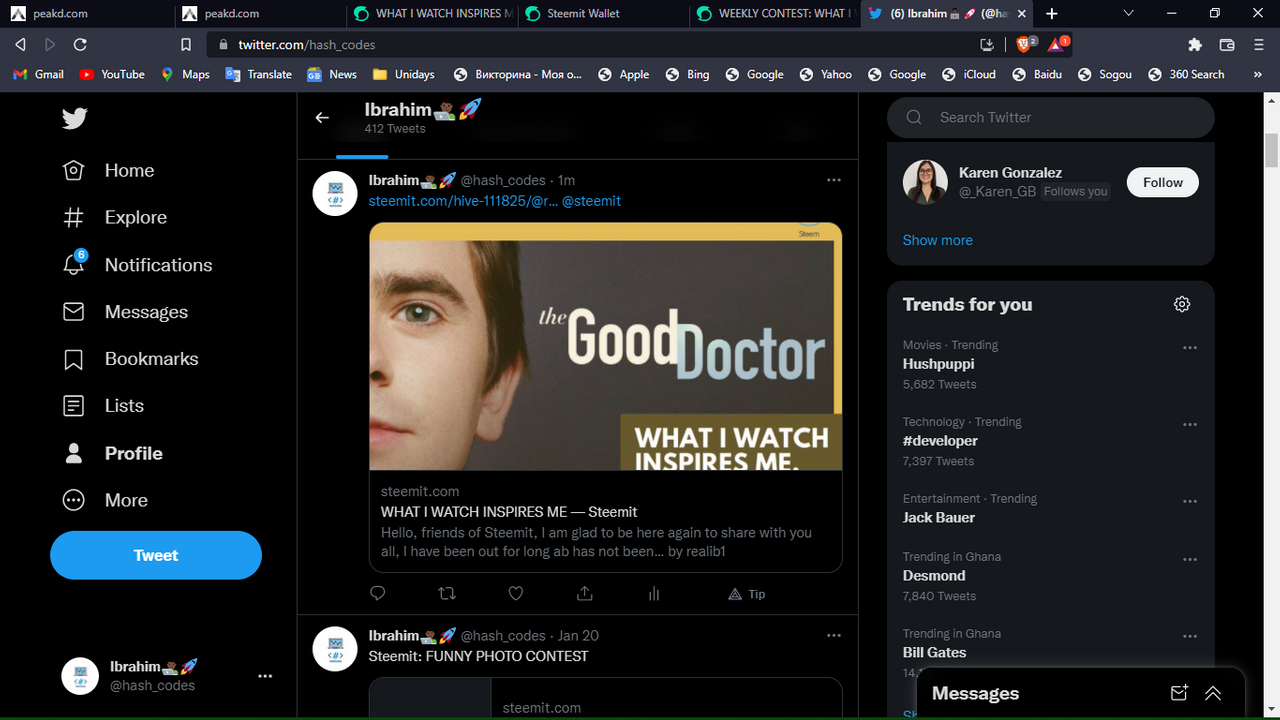
Task: Reload the page
Action: click(x=80, y=45)
